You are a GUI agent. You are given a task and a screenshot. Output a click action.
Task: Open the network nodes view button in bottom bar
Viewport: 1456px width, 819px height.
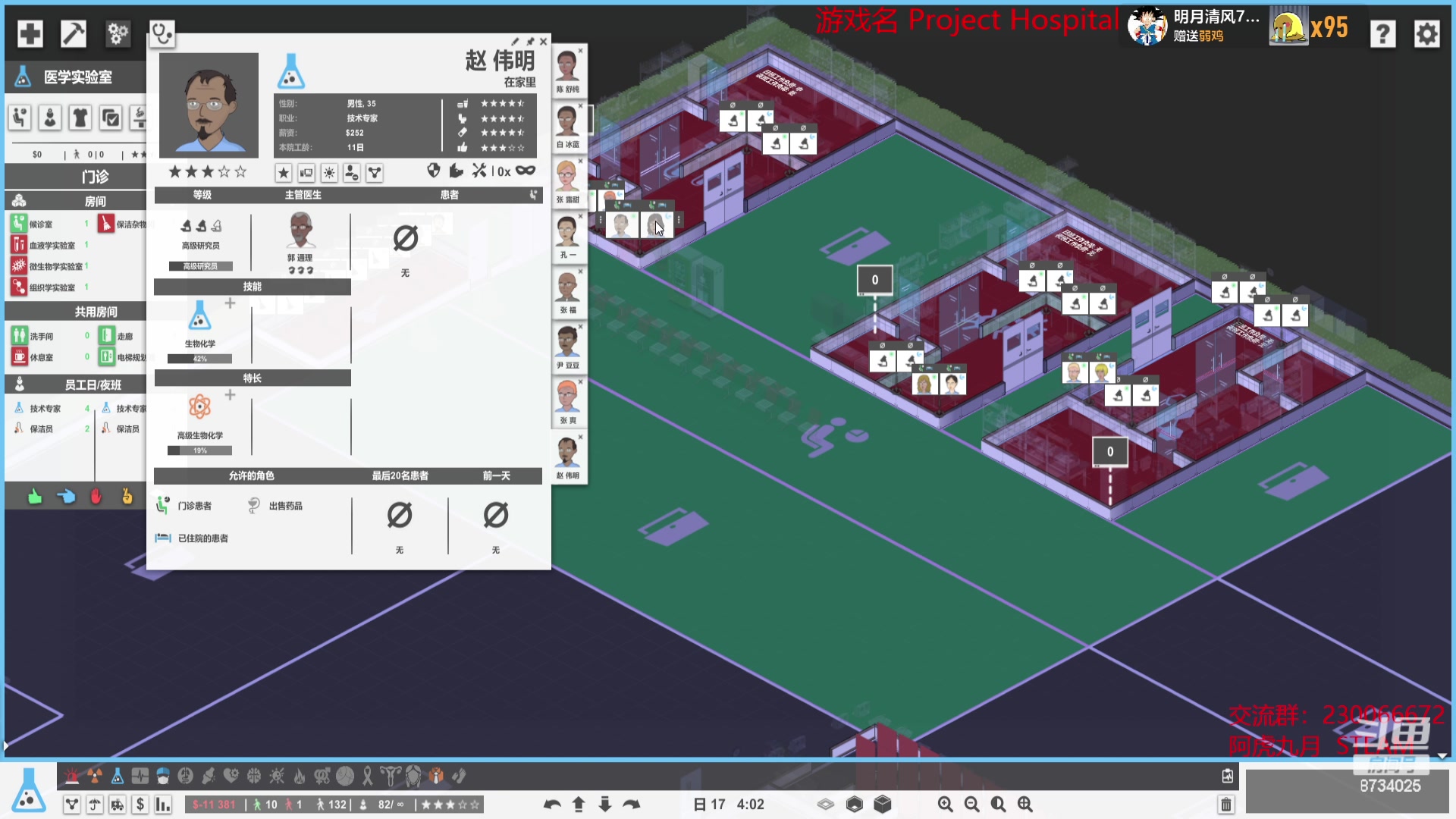(72, 805)
